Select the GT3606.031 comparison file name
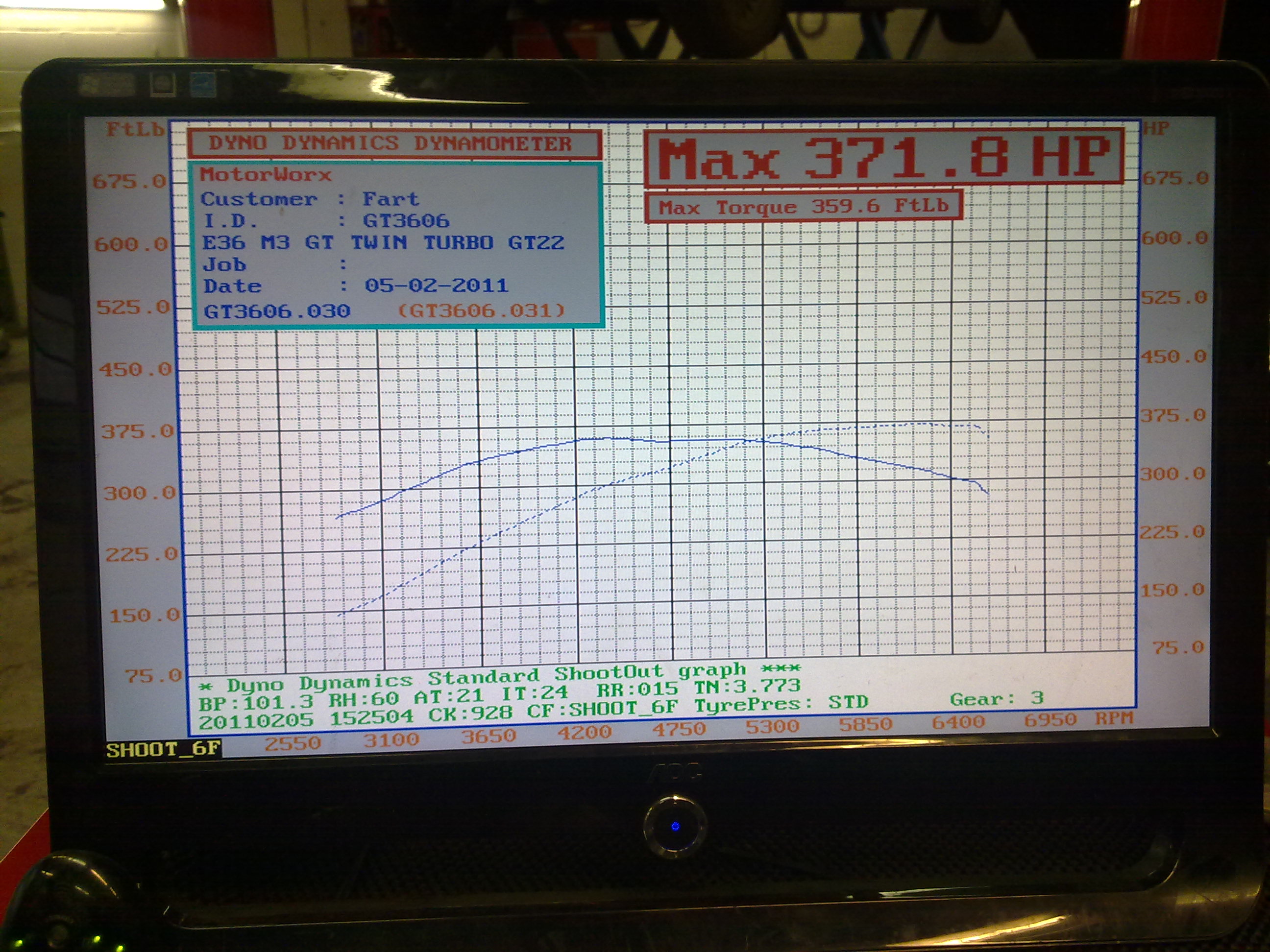The image size is (1270, 952). [481, 310]
